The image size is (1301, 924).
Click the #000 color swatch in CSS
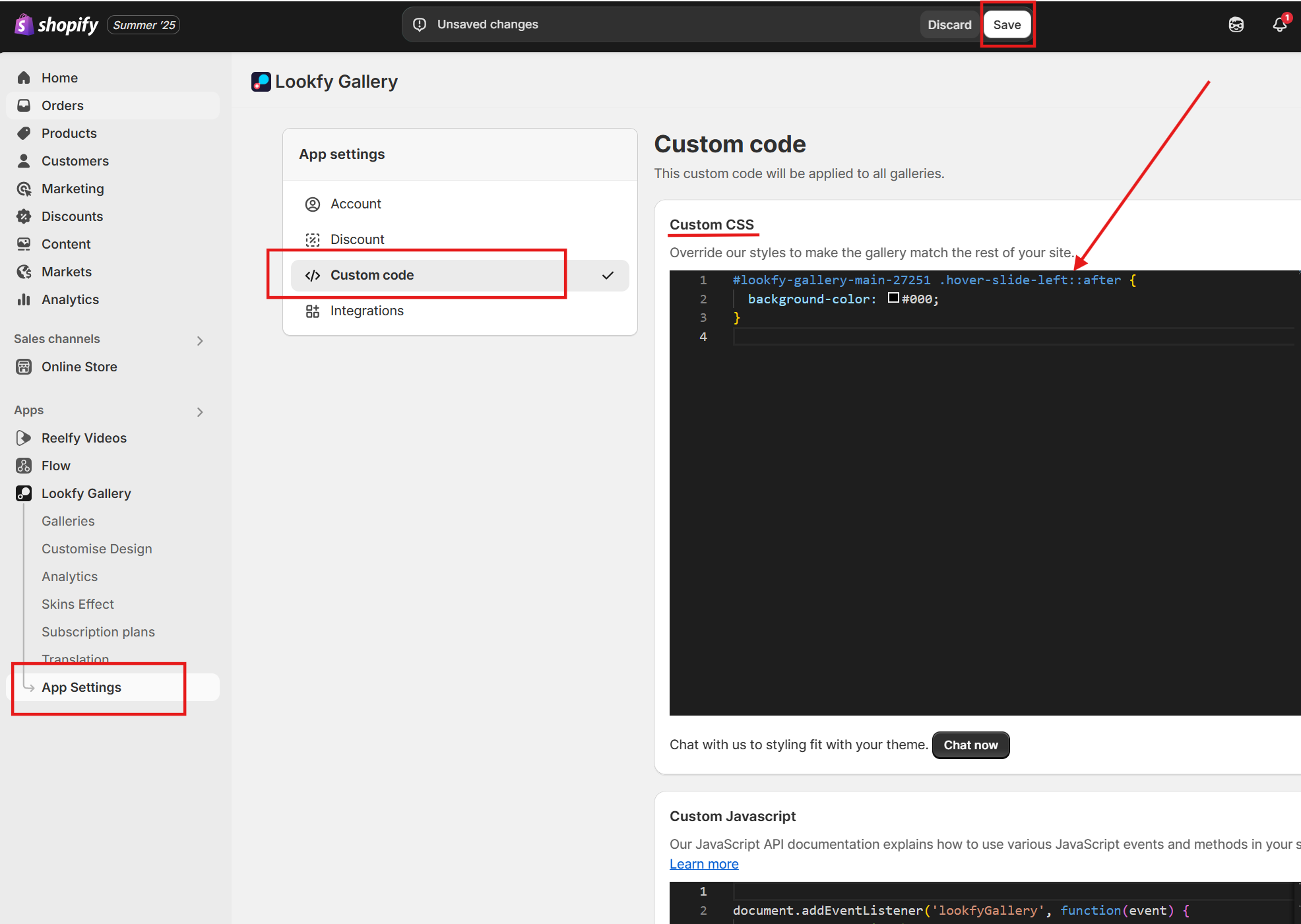pyautogui.click(x=893, y=298)
